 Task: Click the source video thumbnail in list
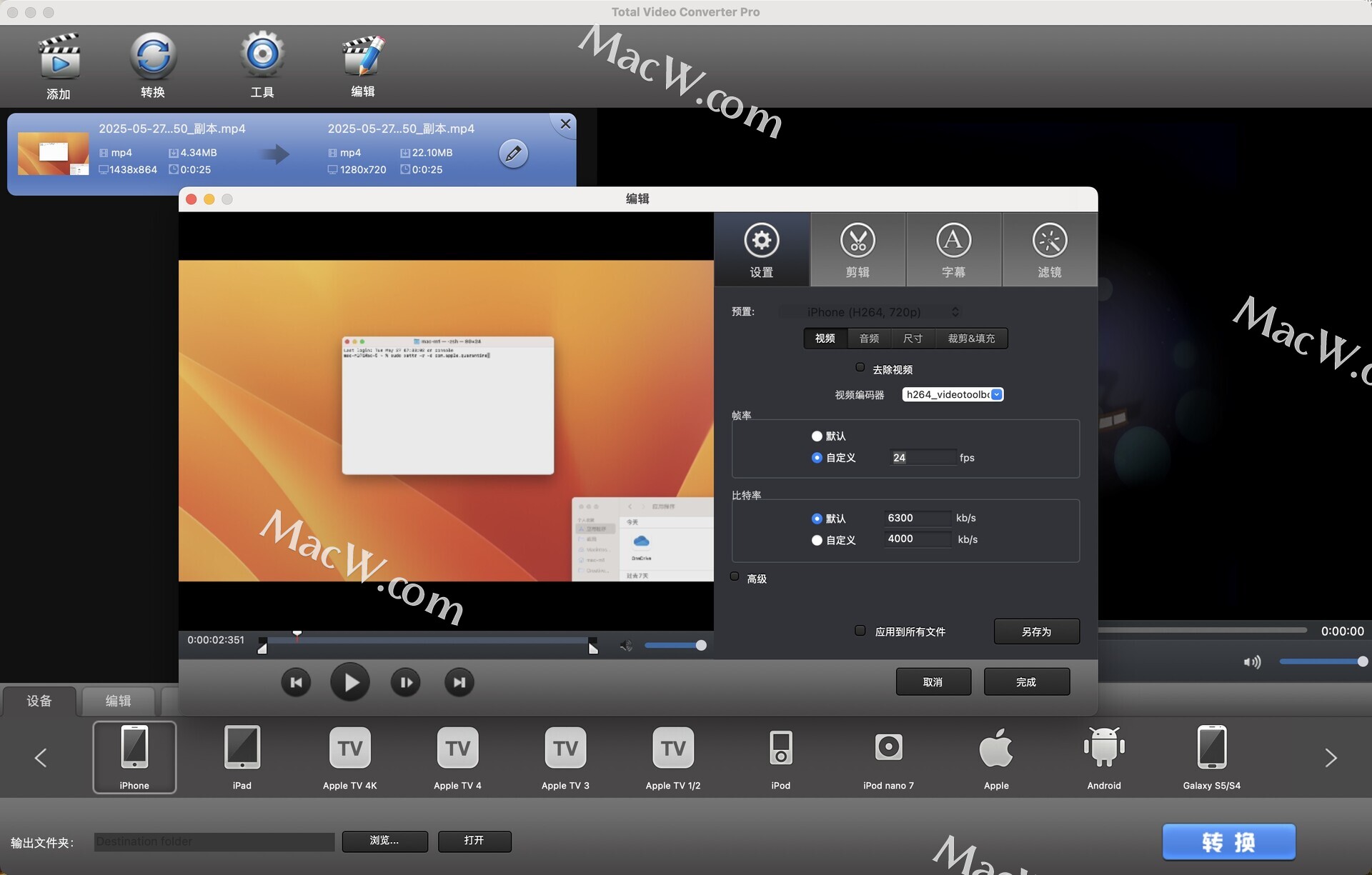[x=53, y=154]
